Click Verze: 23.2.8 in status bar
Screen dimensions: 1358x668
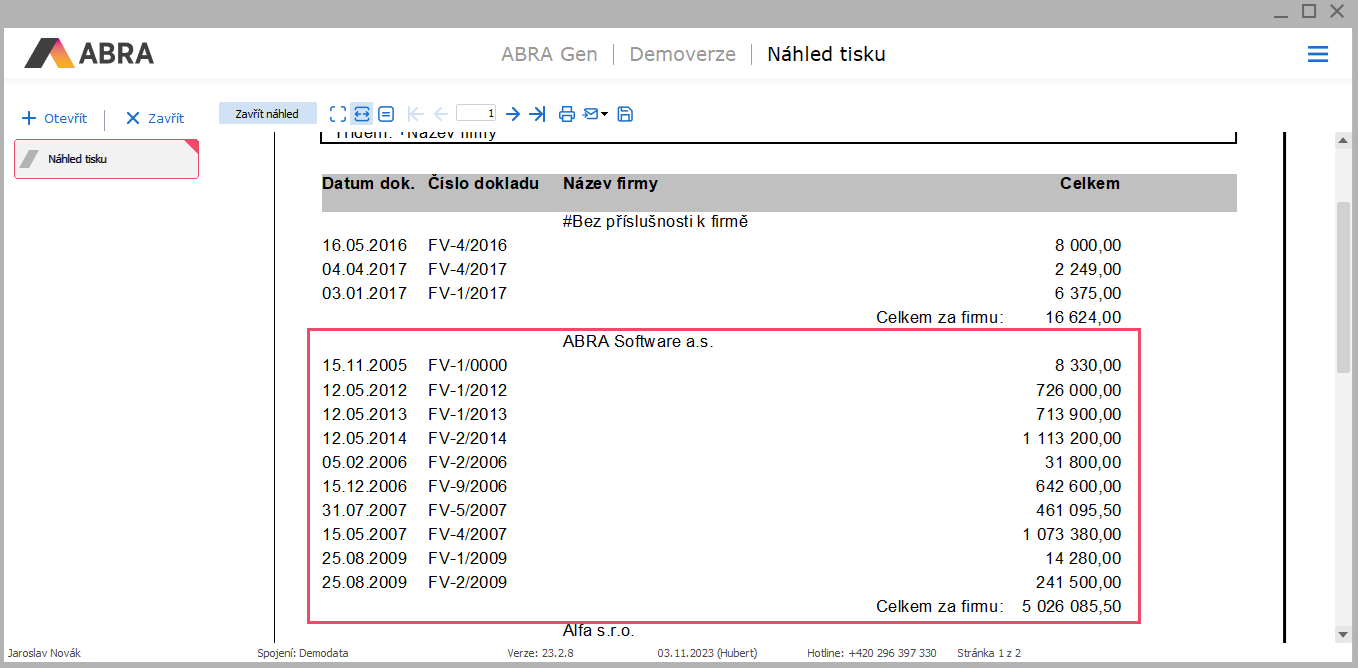click(x=541, y=653)
